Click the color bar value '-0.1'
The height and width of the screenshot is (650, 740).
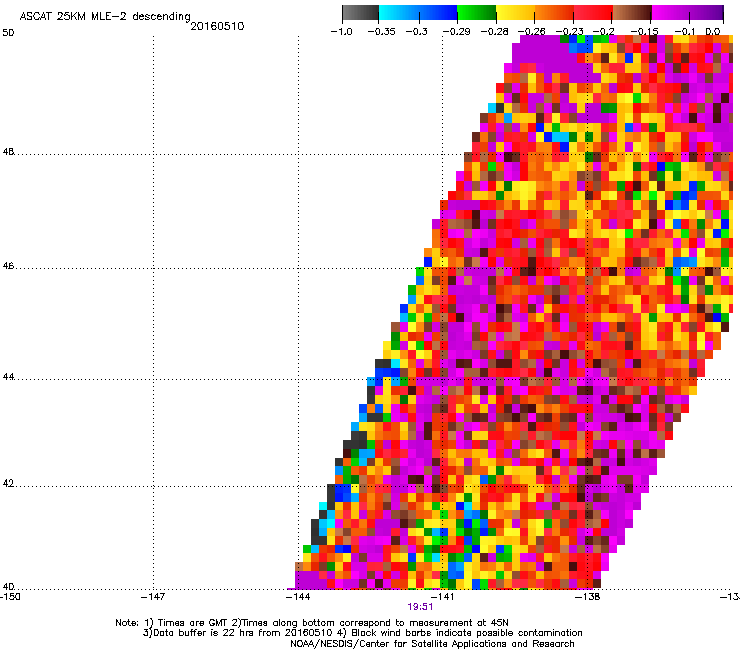684,32
